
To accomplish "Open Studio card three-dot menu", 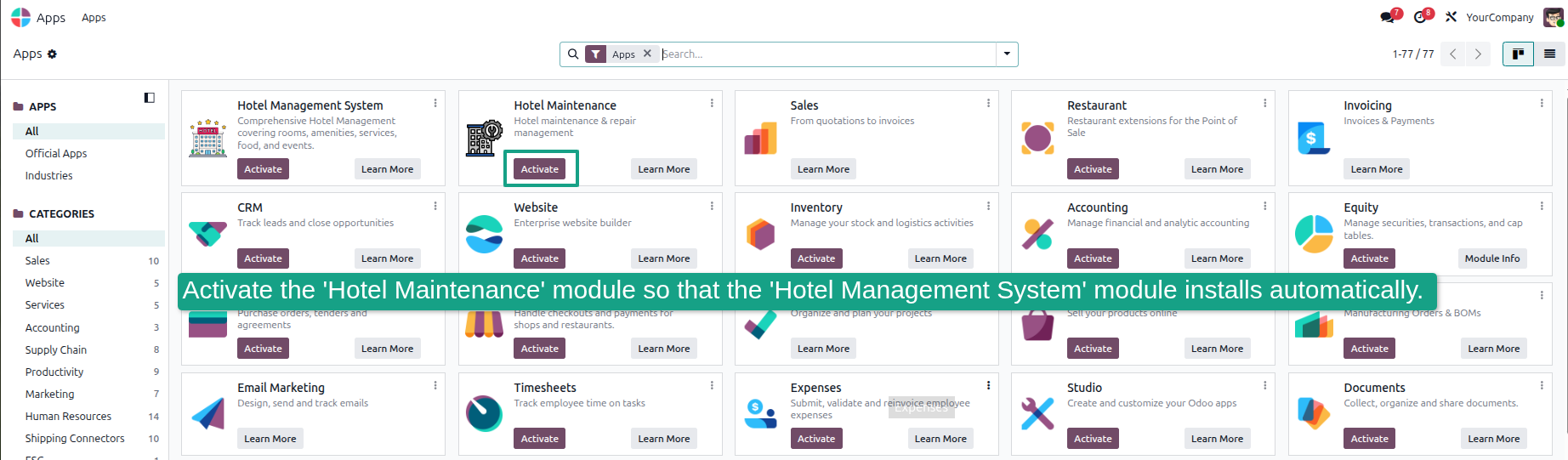I will (x=1264, y=385).
